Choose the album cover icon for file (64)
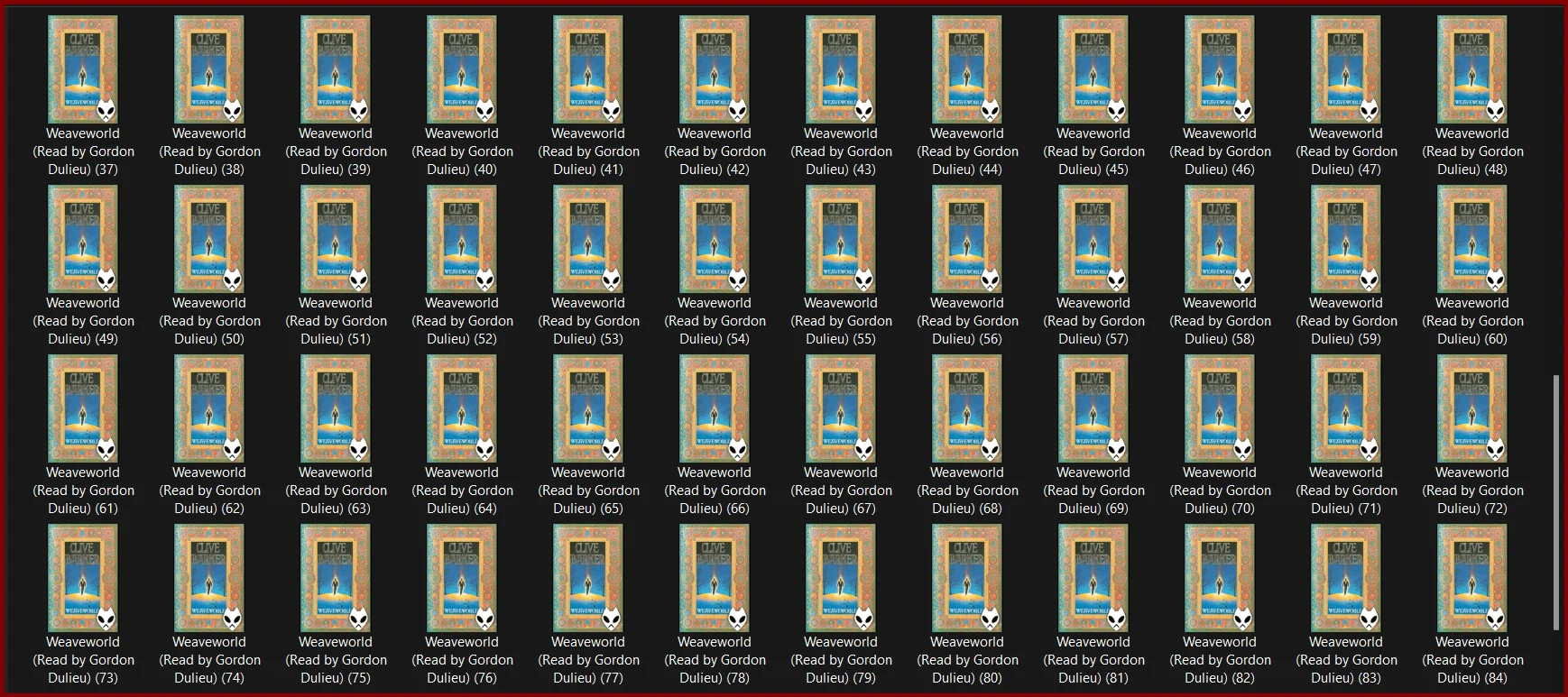 click(462, 408)
